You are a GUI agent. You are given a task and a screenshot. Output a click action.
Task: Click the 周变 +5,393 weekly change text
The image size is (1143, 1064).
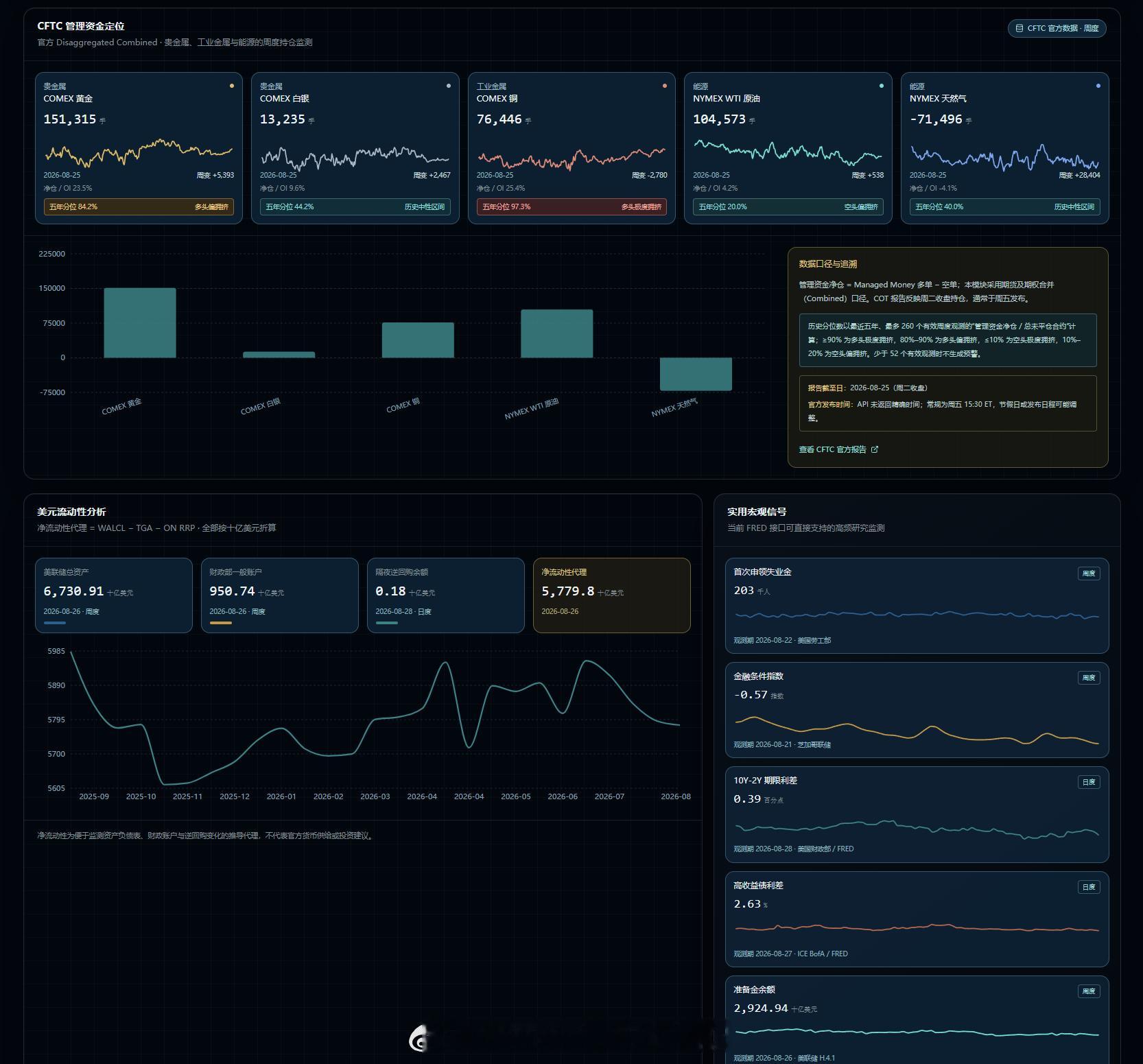(215, 175)
